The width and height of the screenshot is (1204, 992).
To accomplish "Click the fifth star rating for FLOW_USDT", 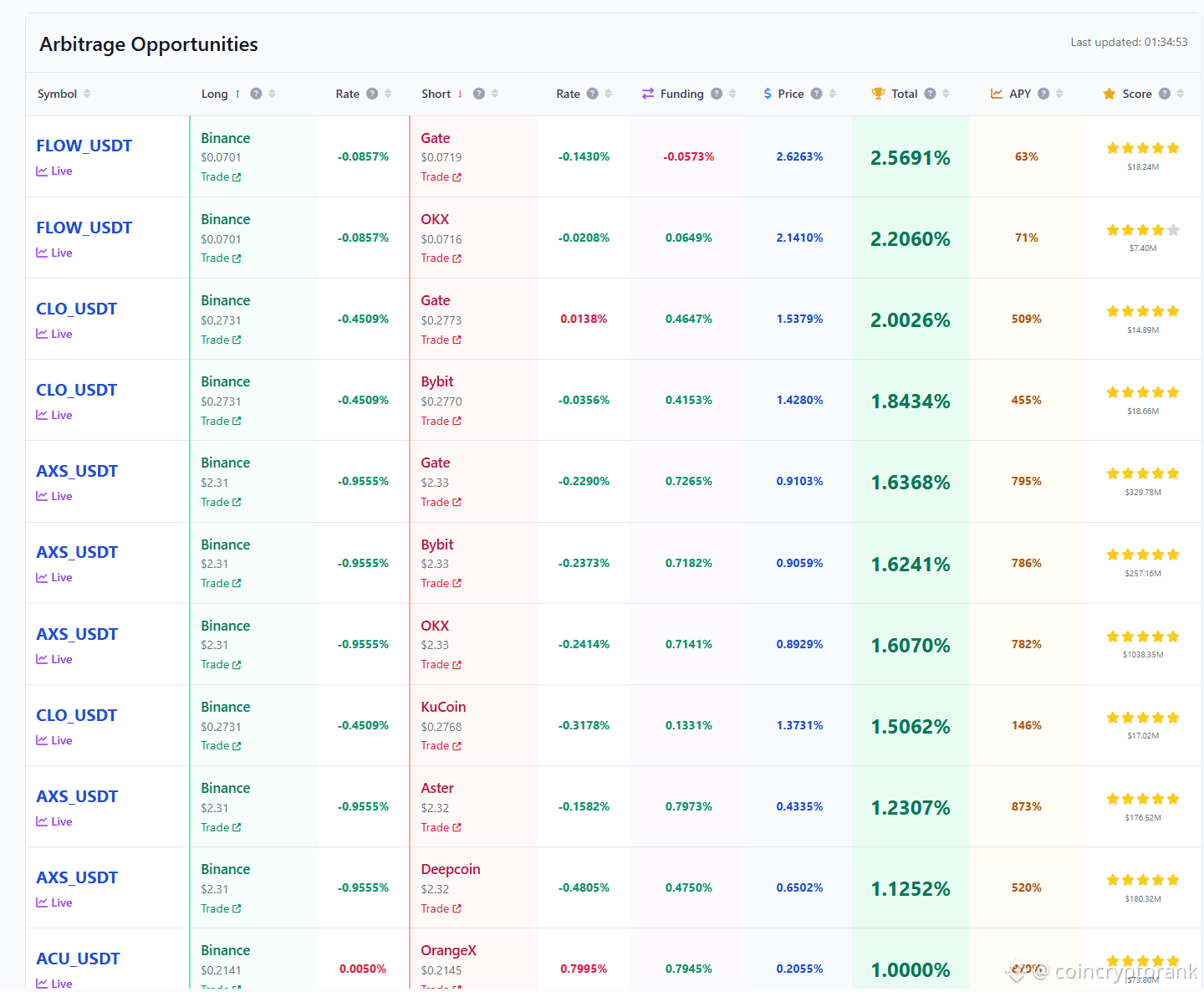I will click(1174, 148).
